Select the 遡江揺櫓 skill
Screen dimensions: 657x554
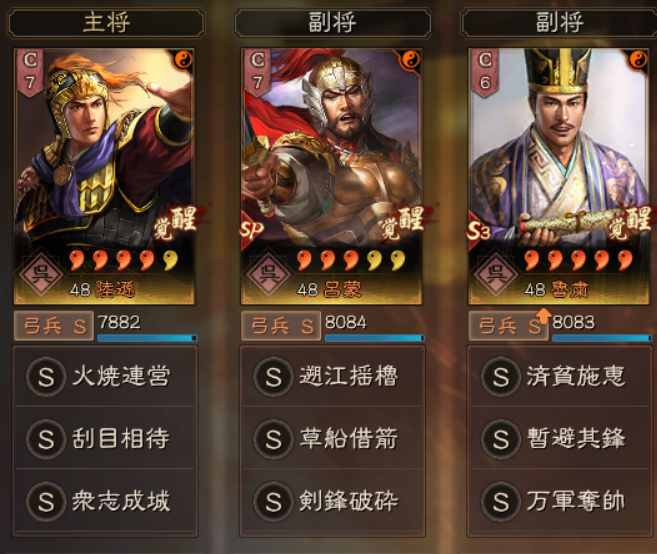pyautogui.click(x=332, y=376)
